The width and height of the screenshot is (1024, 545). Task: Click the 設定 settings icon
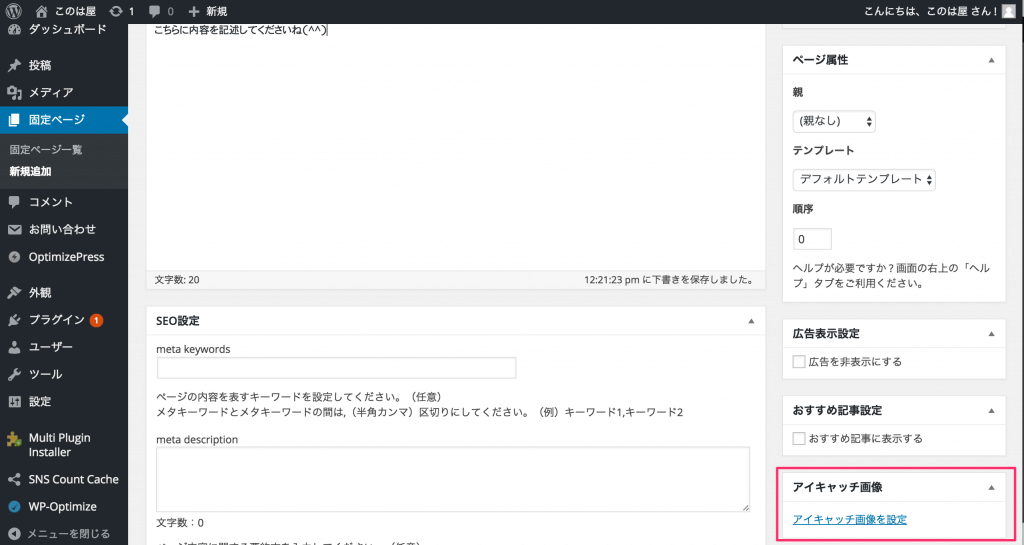[14, 402]
